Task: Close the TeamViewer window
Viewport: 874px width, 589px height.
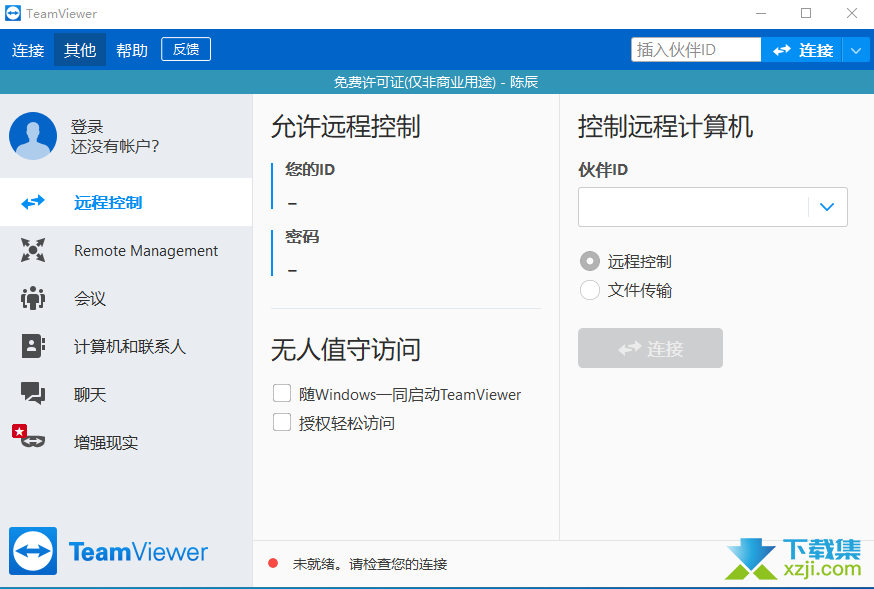Action: coord(852,13)
